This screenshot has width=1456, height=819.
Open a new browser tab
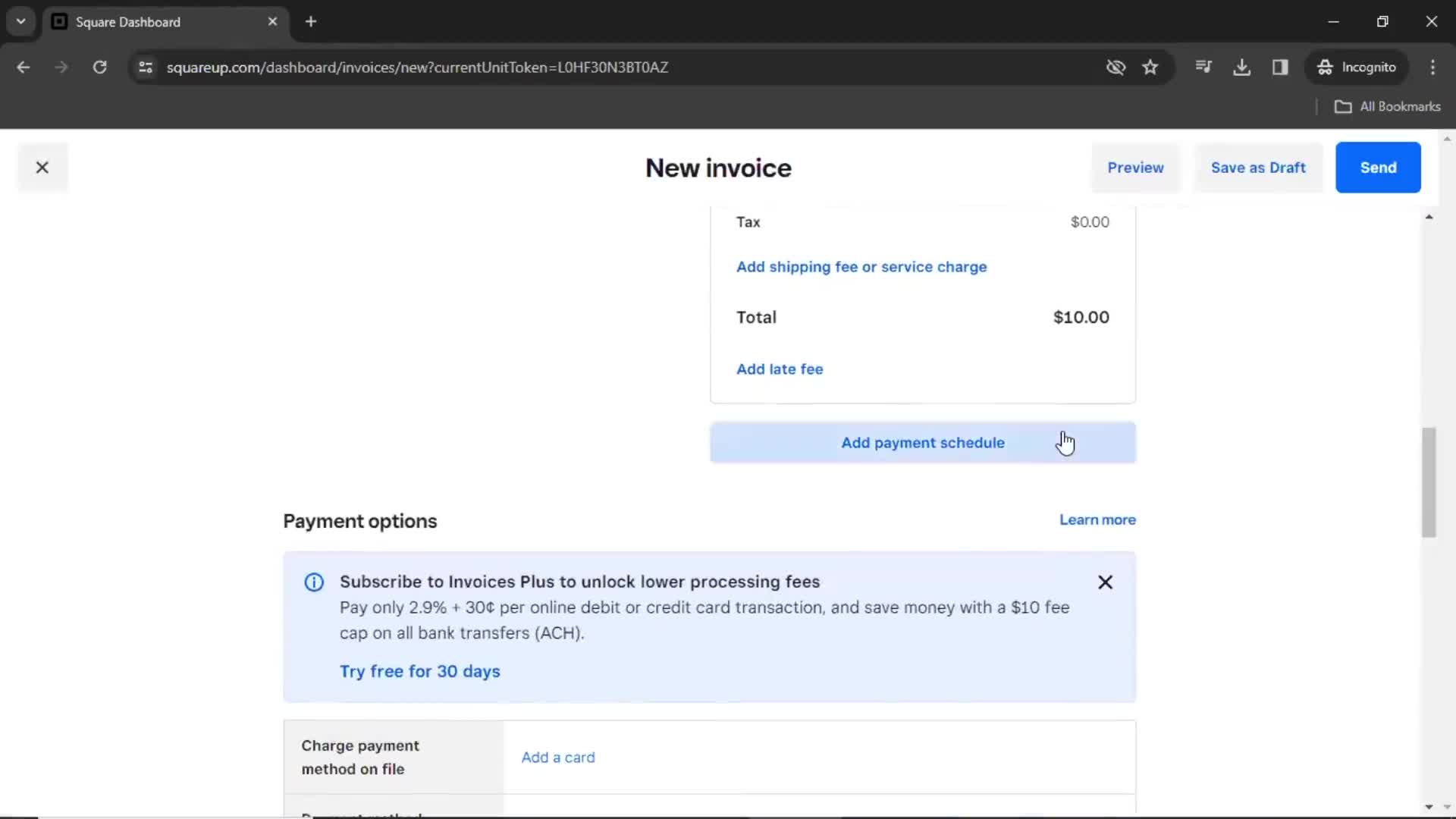(311, 22)
